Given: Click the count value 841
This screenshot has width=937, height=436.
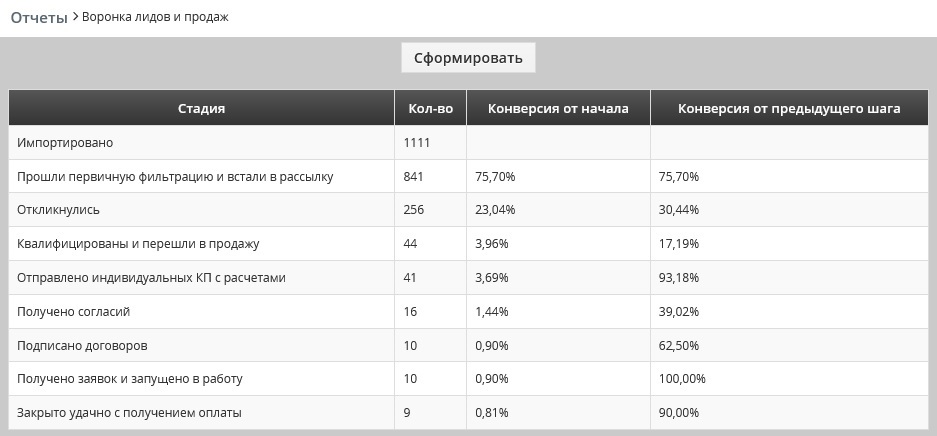Looking at the screenshot, I should (414, 177).
